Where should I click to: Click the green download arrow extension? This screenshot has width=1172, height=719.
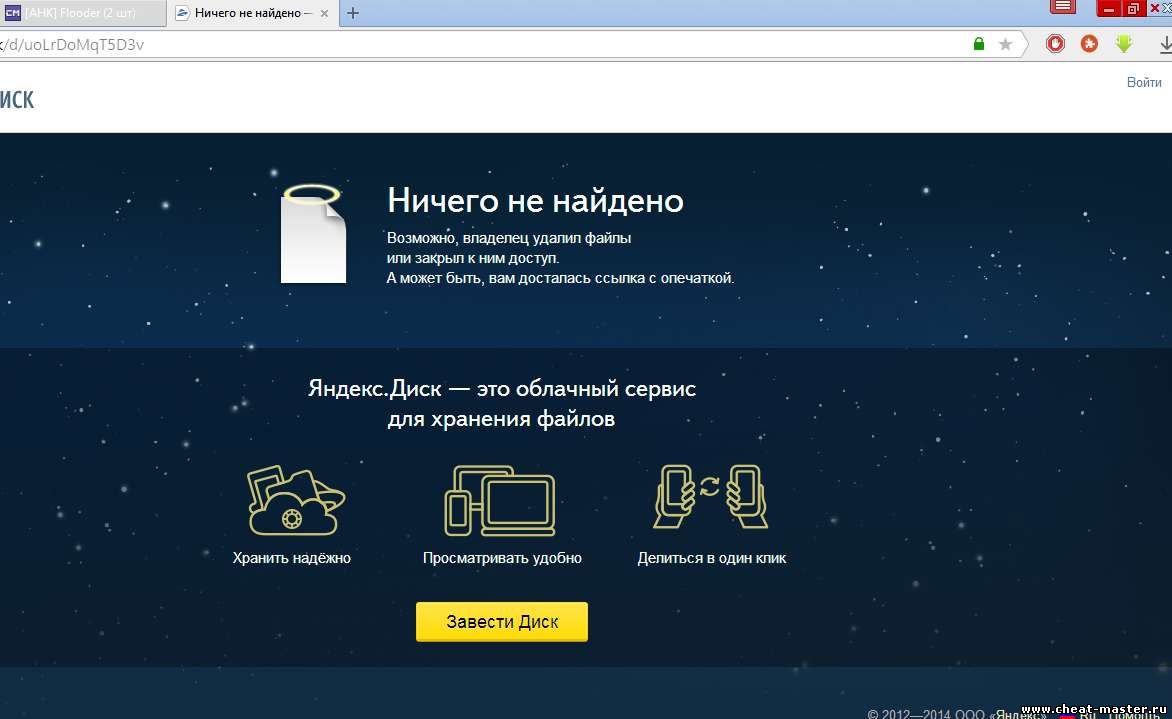(1123, 44)
